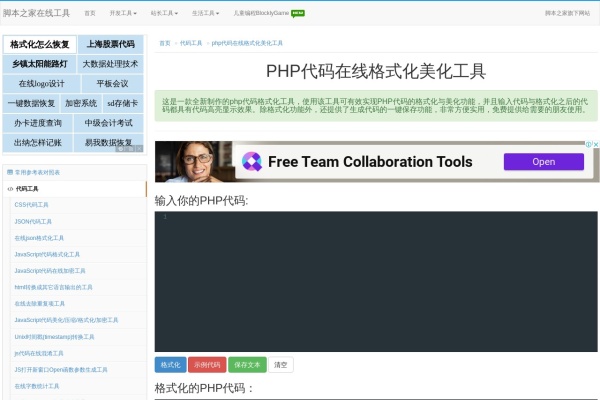
Task: Open the JSON代码工具 sidebar link
Action: (x=33, y=221)
